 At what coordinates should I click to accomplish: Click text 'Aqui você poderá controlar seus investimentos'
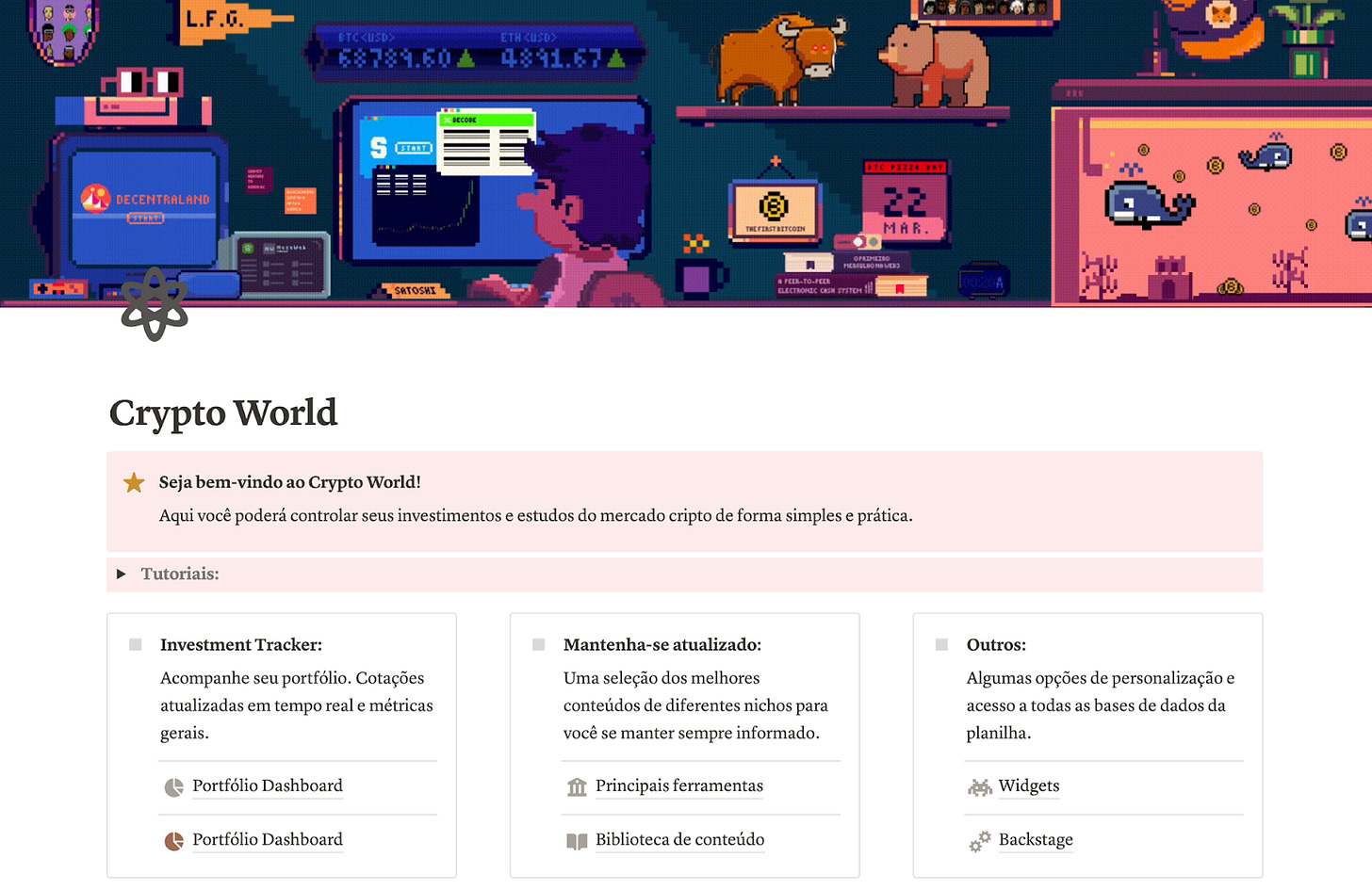point(330,516)
